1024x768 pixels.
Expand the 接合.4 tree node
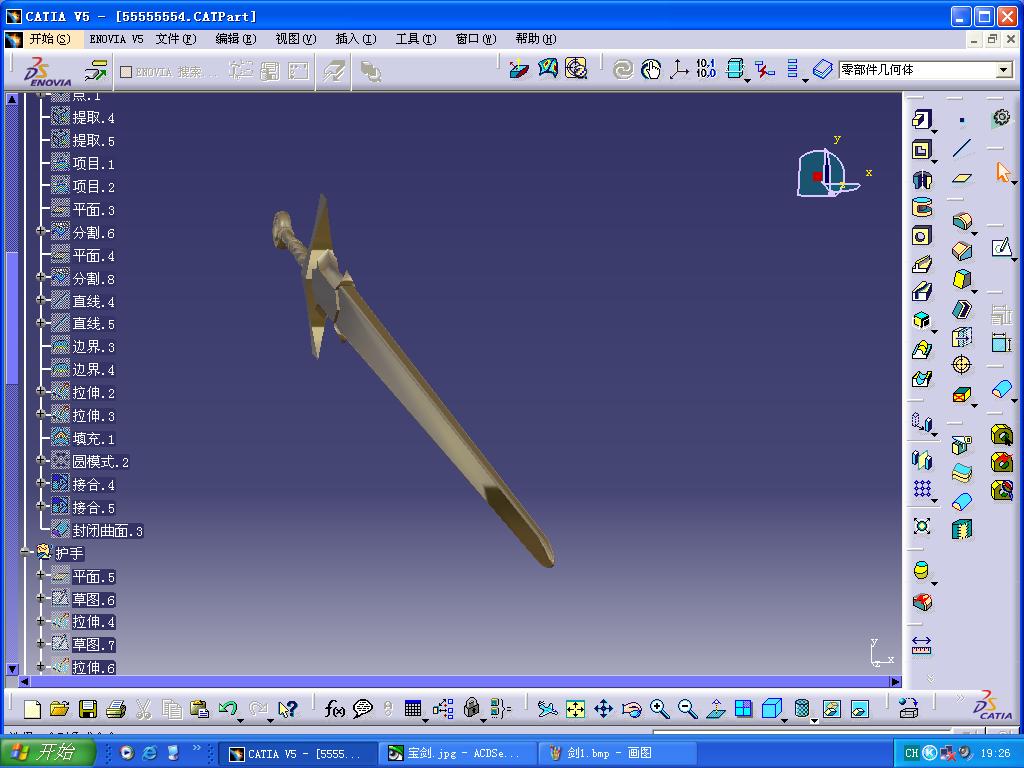(x=40, y=483)
